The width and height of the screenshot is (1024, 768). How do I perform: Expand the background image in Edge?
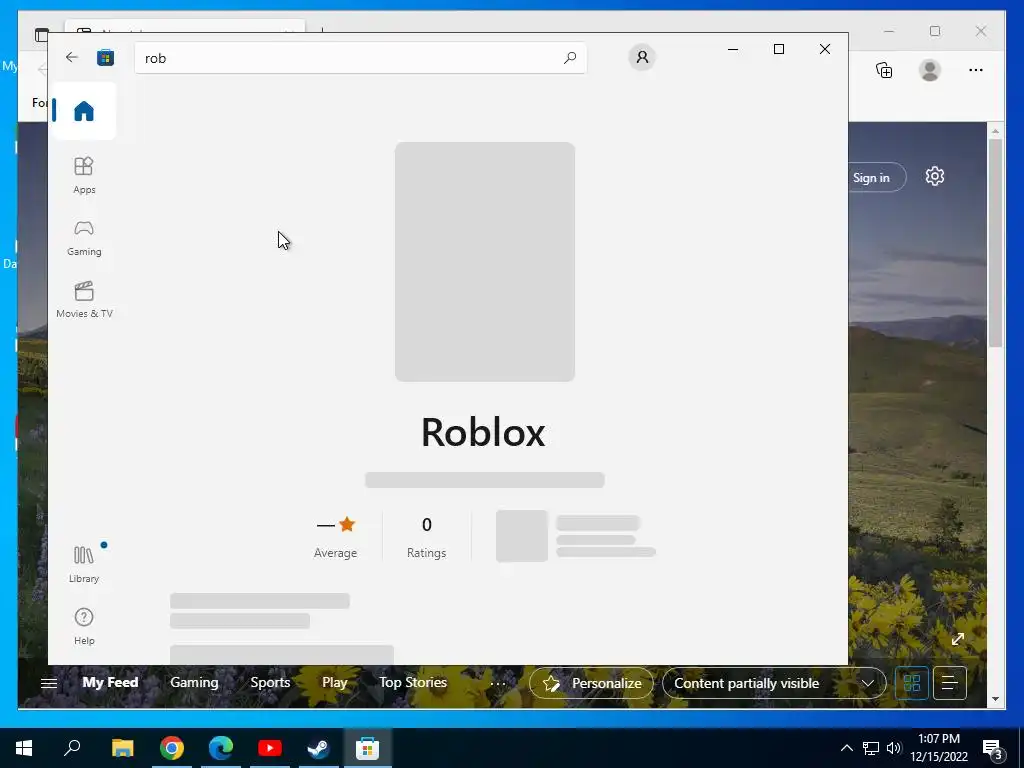click(x=958, y=639)
